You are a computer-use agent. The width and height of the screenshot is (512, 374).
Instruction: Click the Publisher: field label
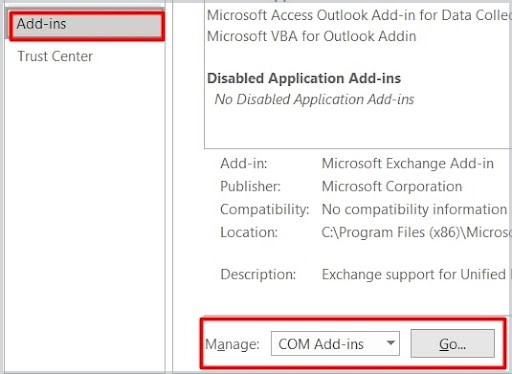point(250,186)
